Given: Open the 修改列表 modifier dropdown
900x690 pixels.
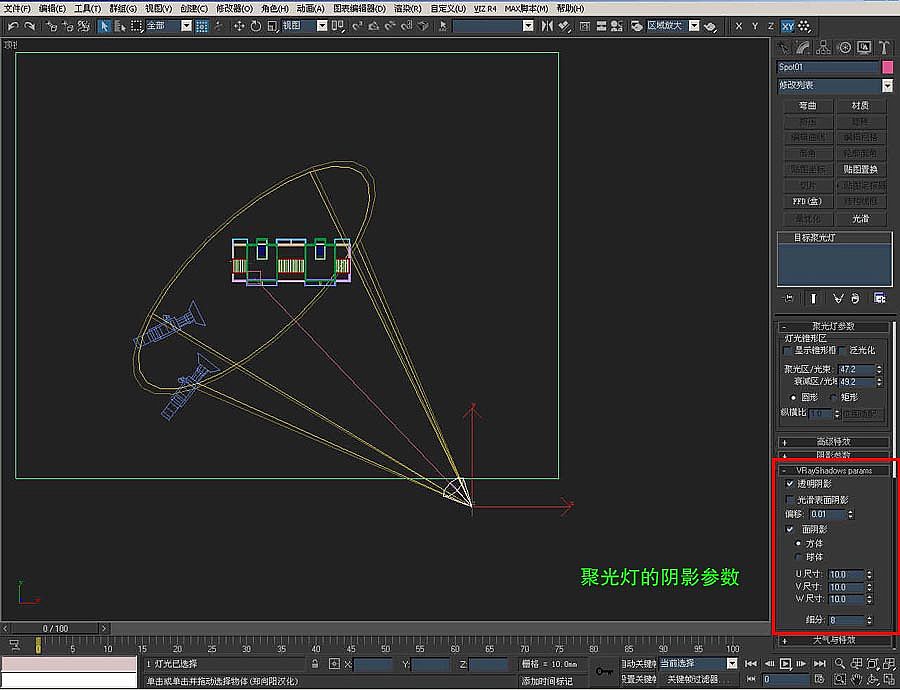Looking at the screenshot, I should tap(887, 86).
